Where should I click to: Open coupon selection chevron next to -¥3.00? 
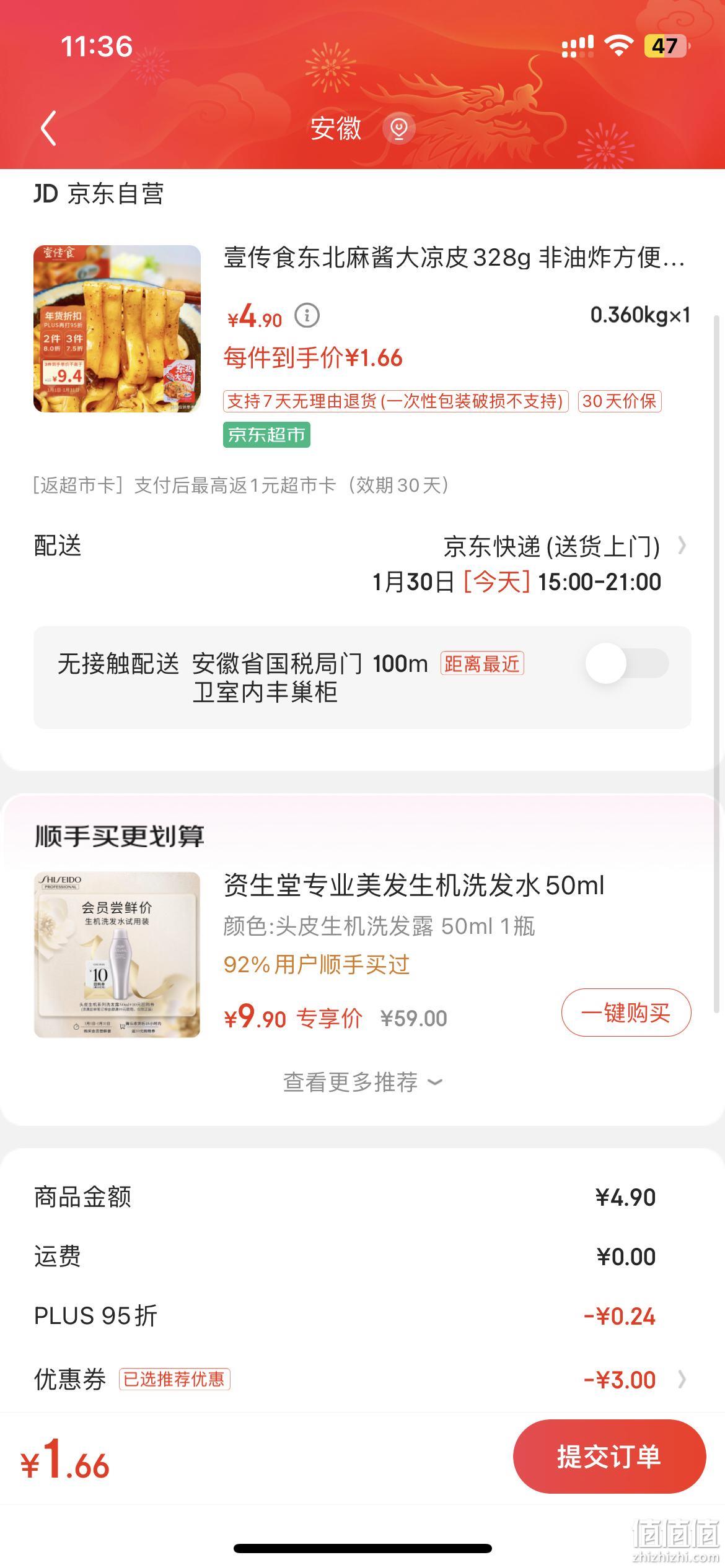pos(682,1379)
